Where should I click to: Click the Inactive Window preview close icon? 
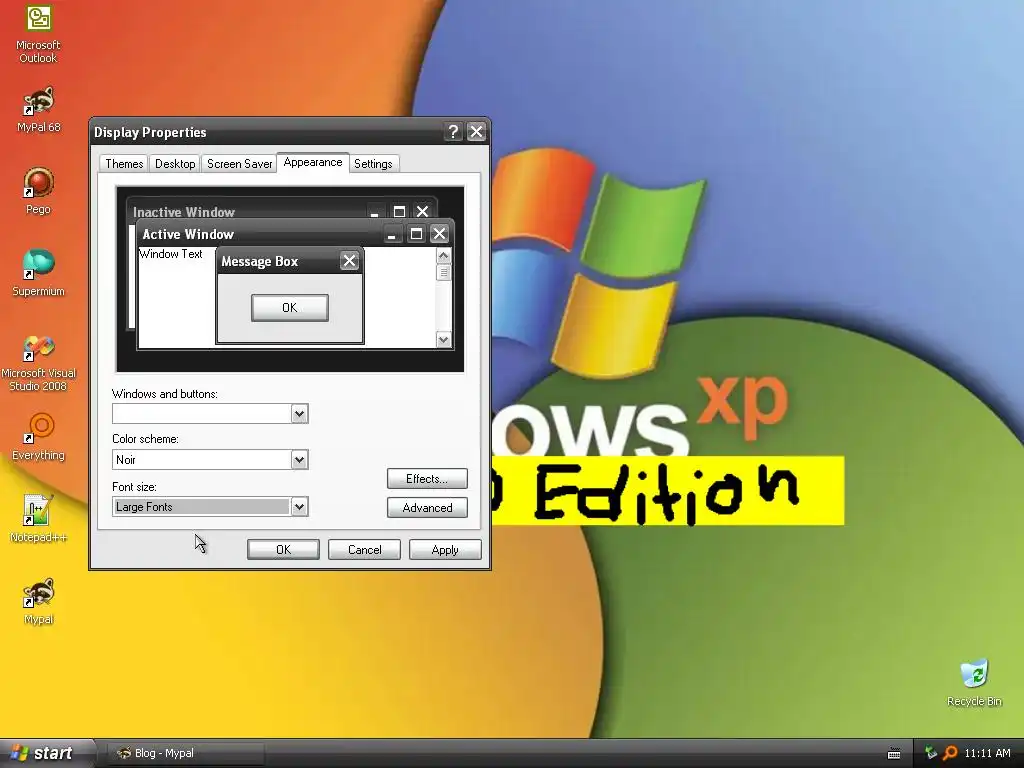[x=423, y=211]
